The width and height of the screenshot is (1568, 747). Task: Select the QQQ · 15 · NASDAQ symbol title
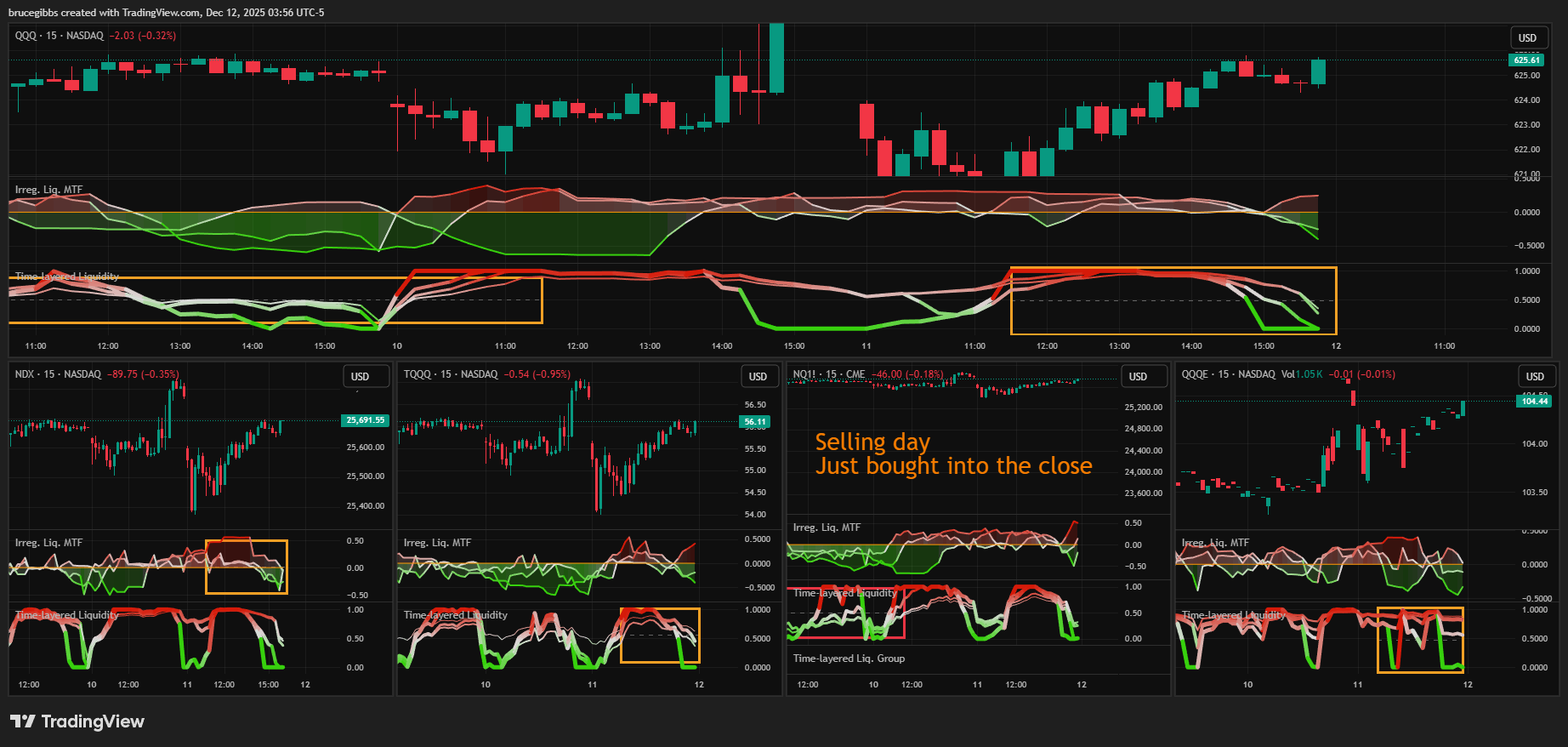click(x=59, y=36)
